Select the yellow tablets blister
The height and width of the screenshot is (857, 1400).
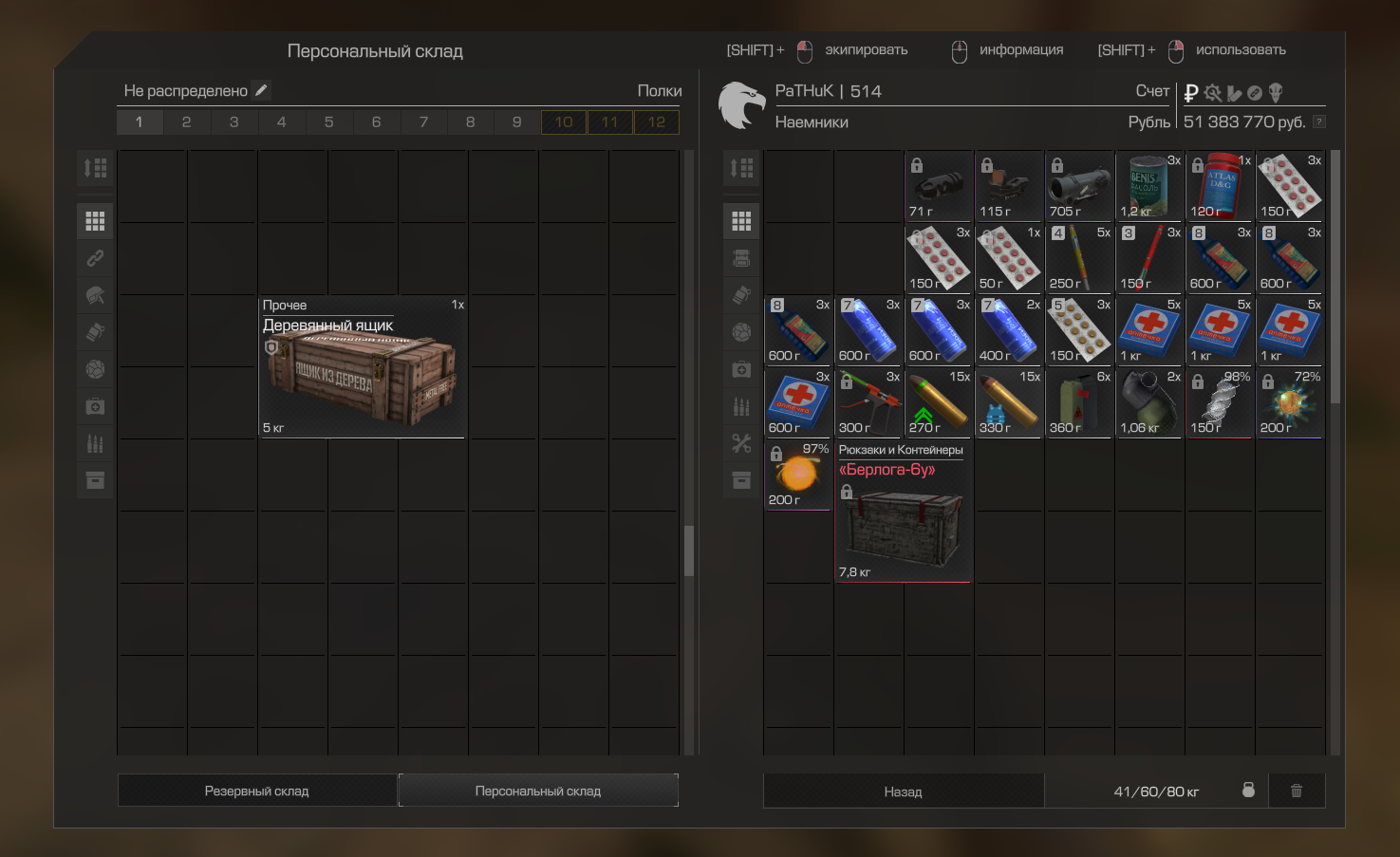(x=1079, y=330)
